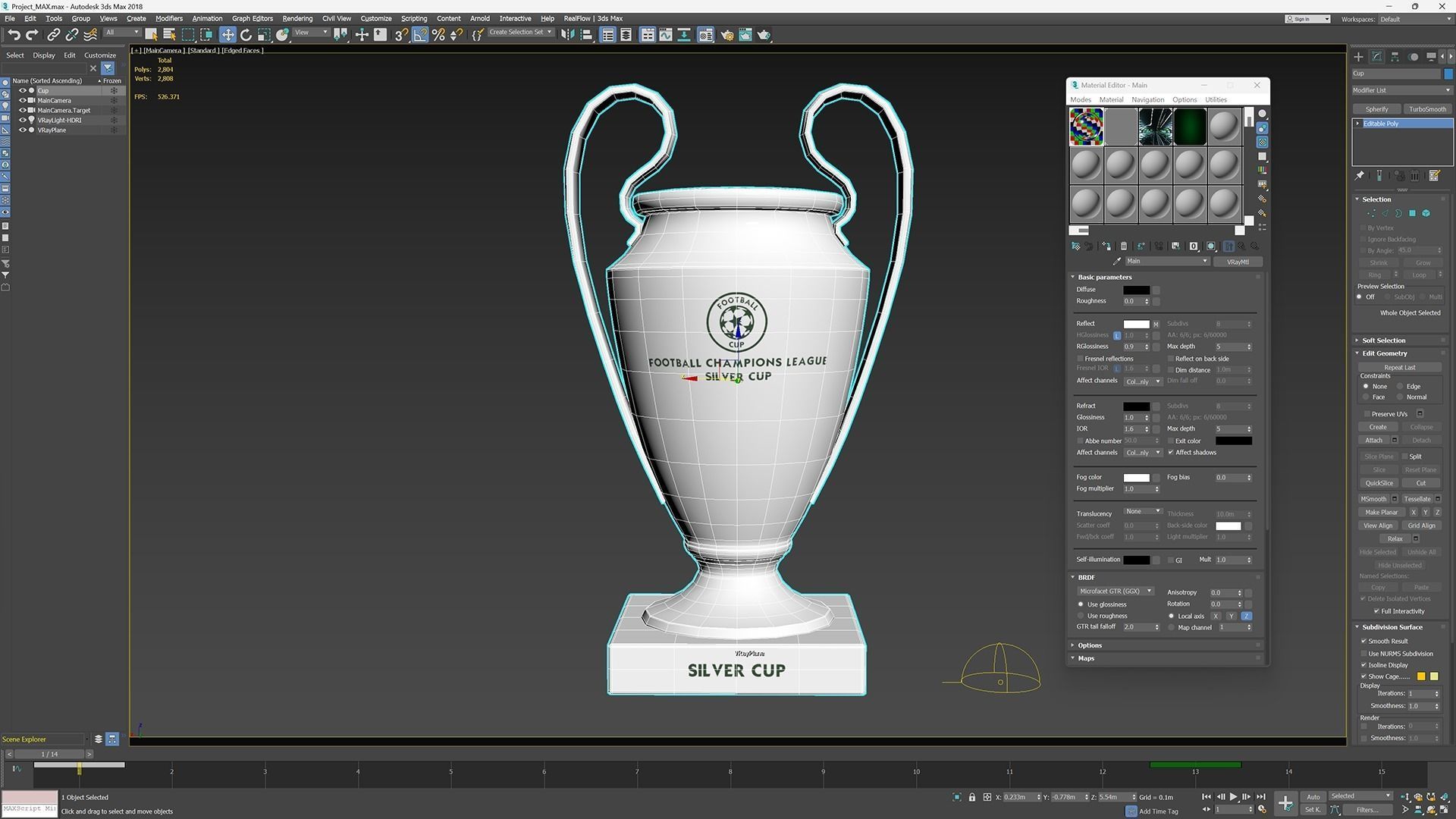Expand the Maps rollout
This screenshot has width=1456, height=819.
[1086, 658]
